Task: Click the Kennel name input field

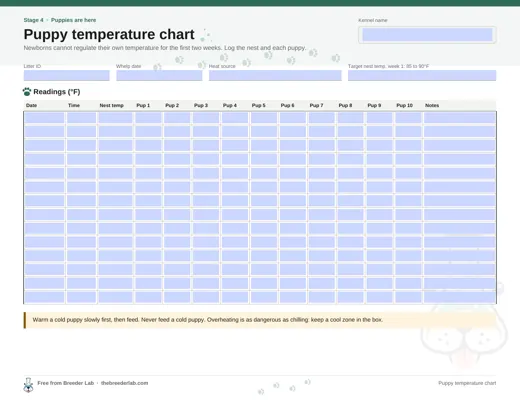Action: 427,35
